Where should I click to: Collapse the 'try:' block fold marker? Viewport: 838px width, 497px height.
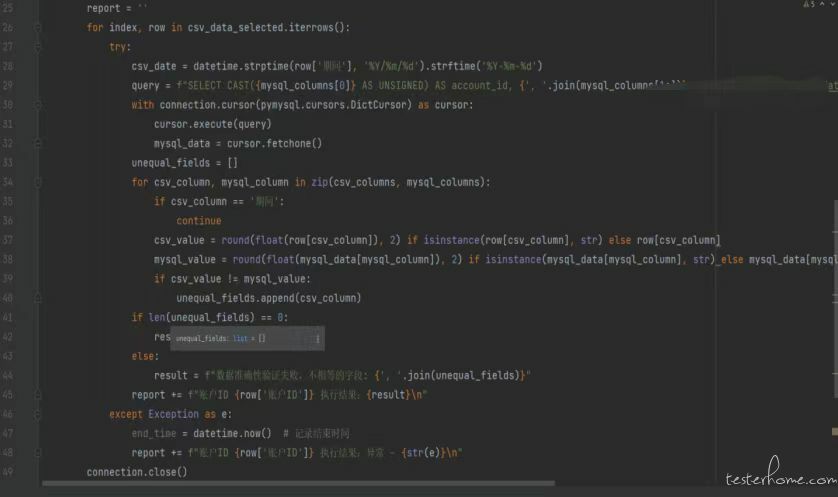tap(37, 47)
